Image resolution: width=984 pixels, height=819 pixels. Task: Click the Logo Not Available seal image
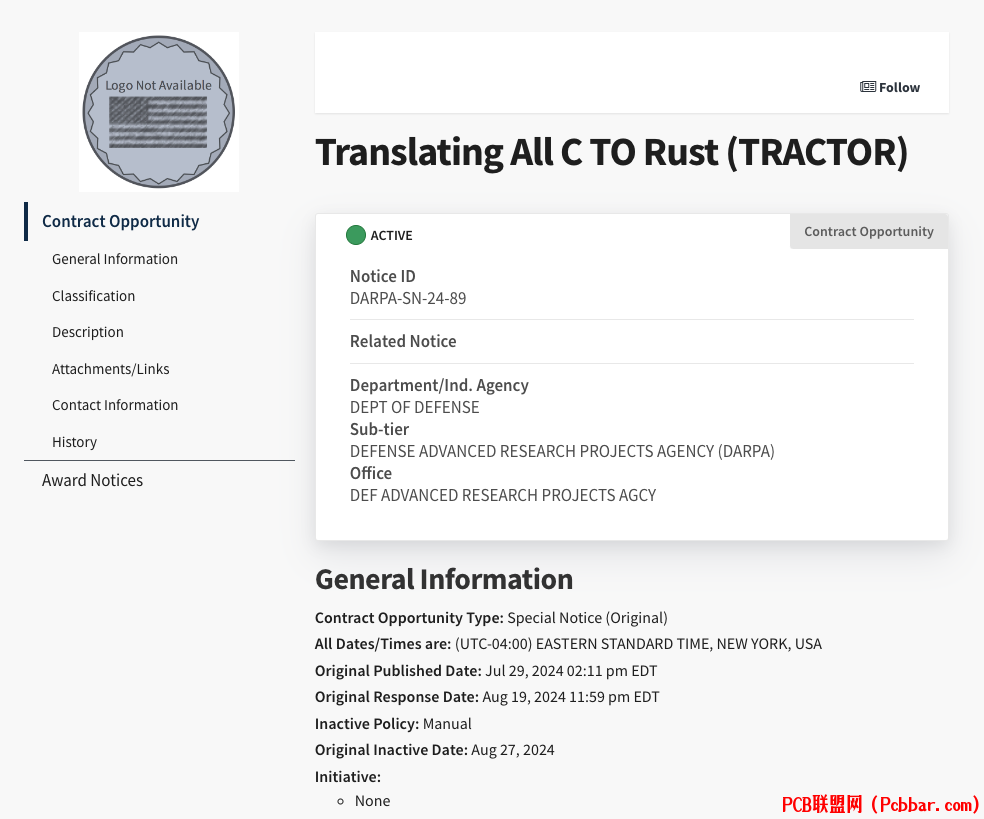point(159,112)
